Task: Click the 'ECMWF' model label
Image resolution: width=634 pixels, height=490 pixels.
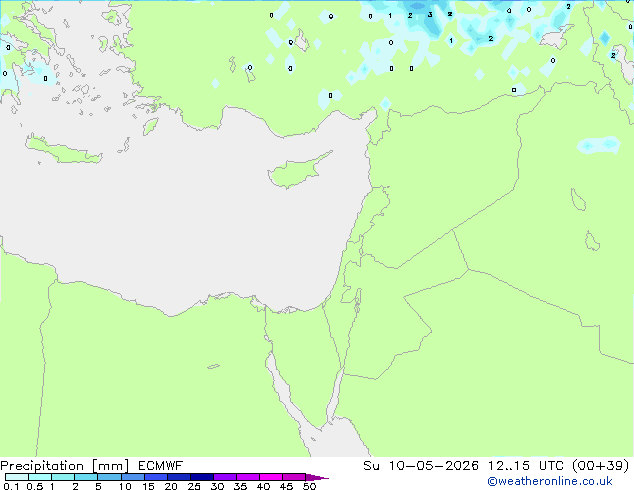Action: pyautogui.click(x=161, y=466)
